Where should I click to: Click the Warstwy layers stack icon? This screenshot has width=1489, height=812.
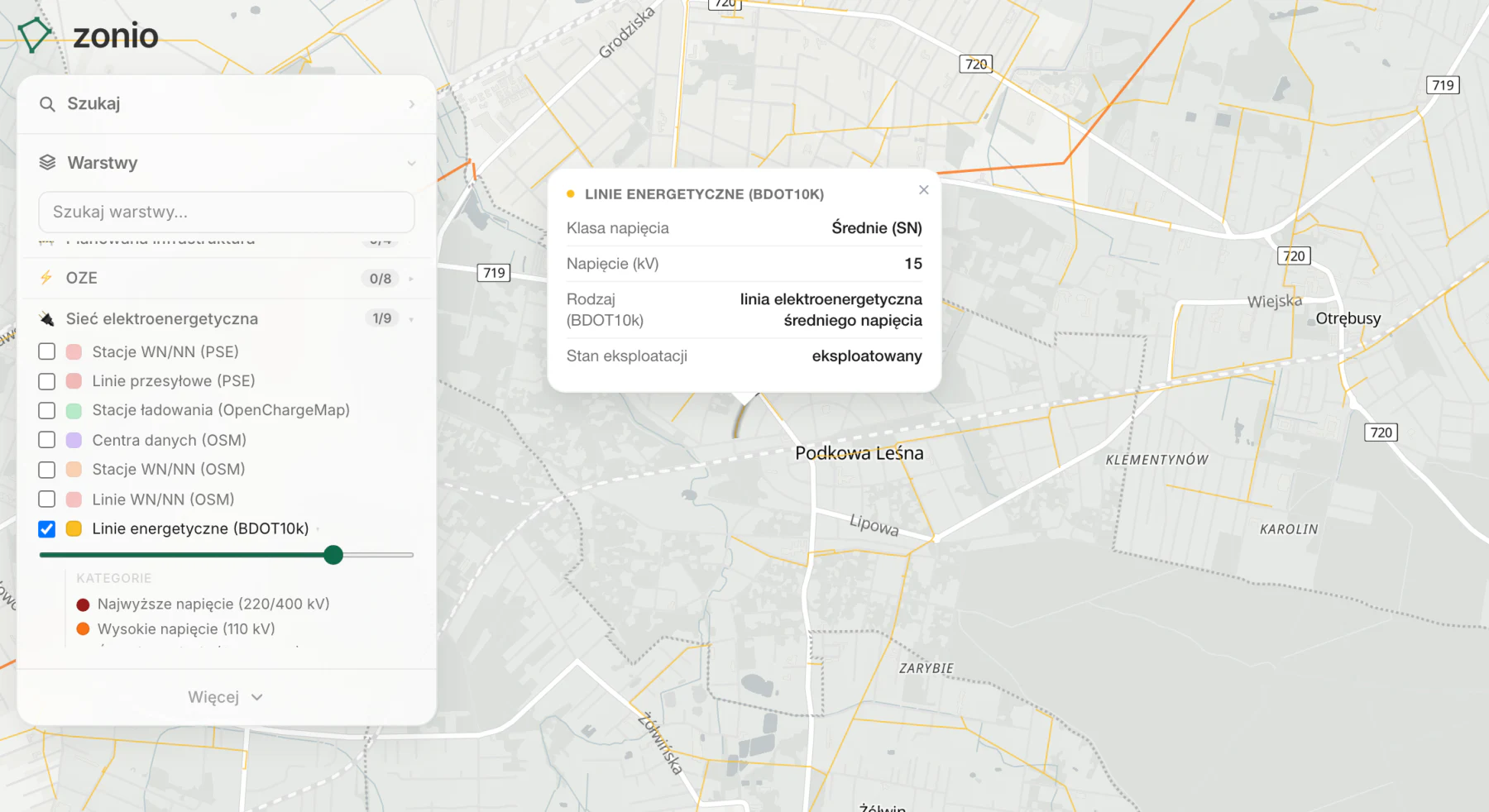click(x=47, y=162)
